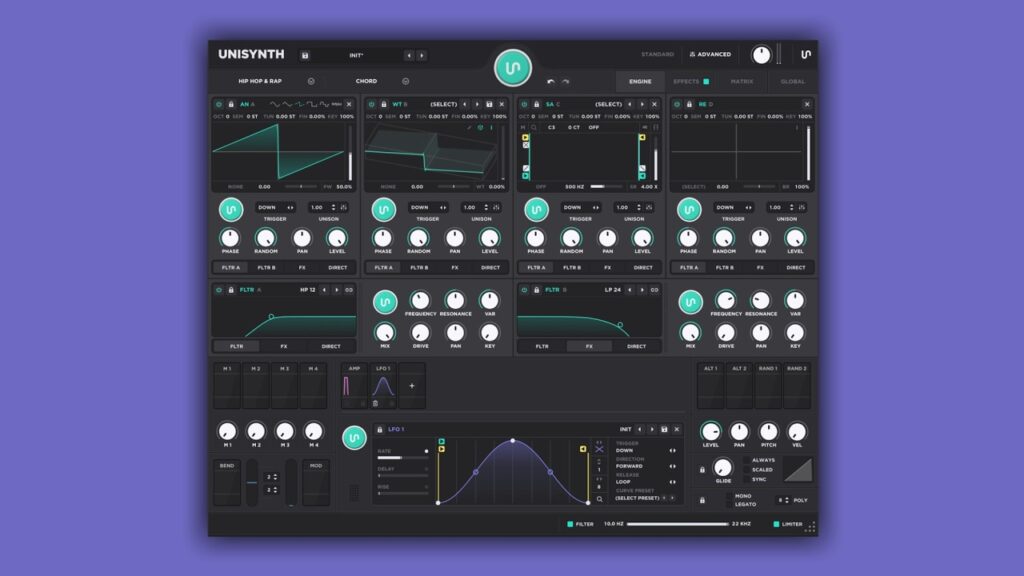Viewport: 1024px width, 576px height.
Task: Close the LFO 1 editor panel
Action: [x=677, y=430]
